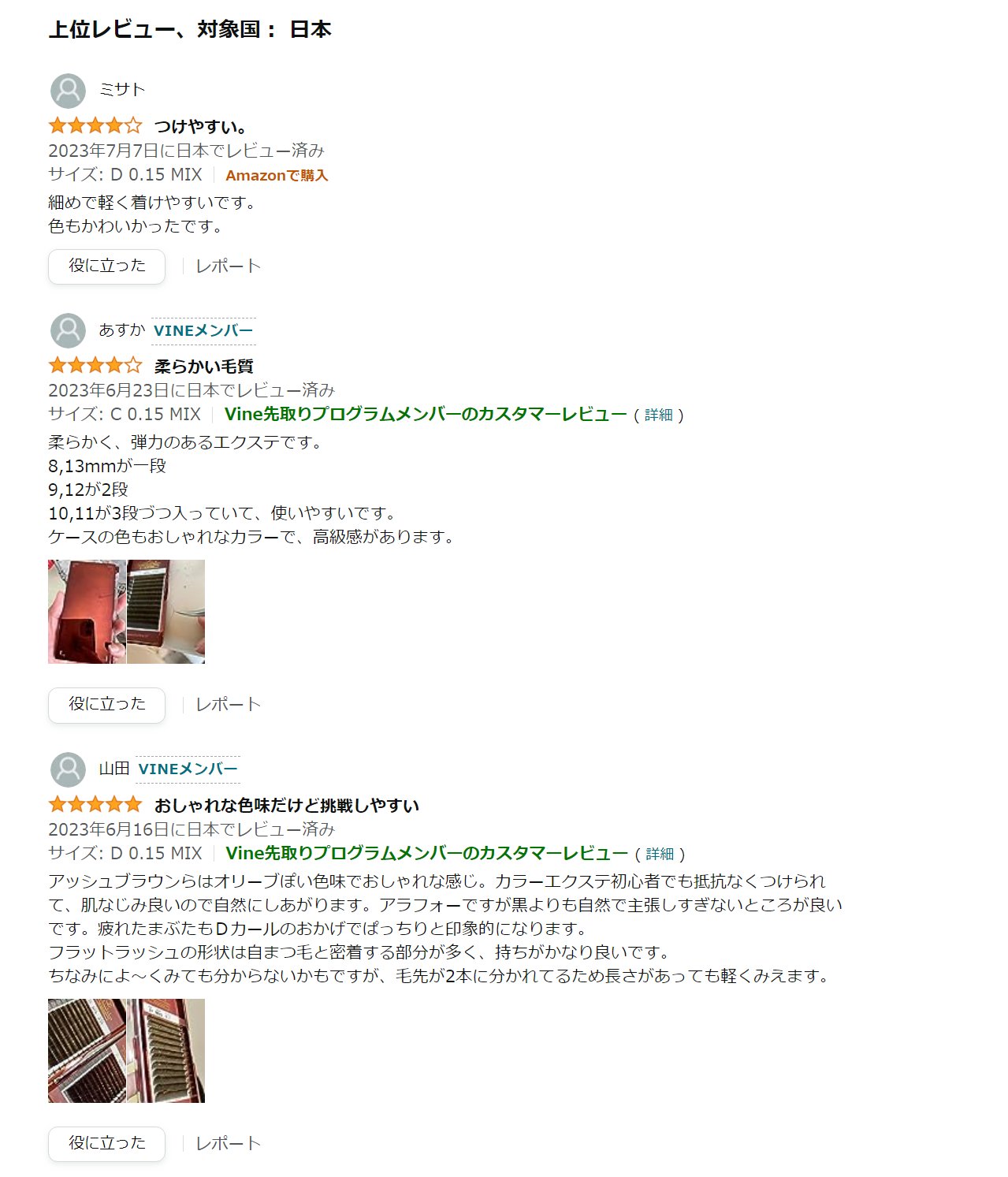Open あすか's lash tray photo thumbnail
1008x1177 pixels.
(166, 612)
